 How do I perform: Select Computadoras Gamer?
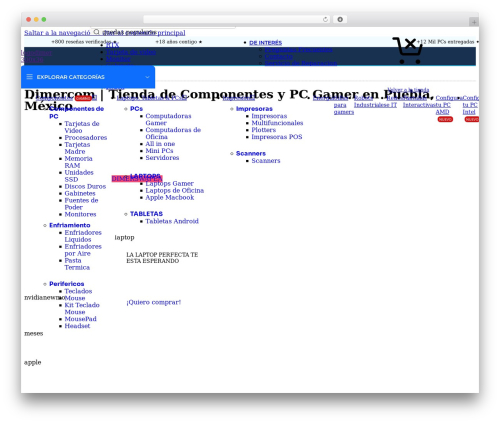[x=168, y=119]
